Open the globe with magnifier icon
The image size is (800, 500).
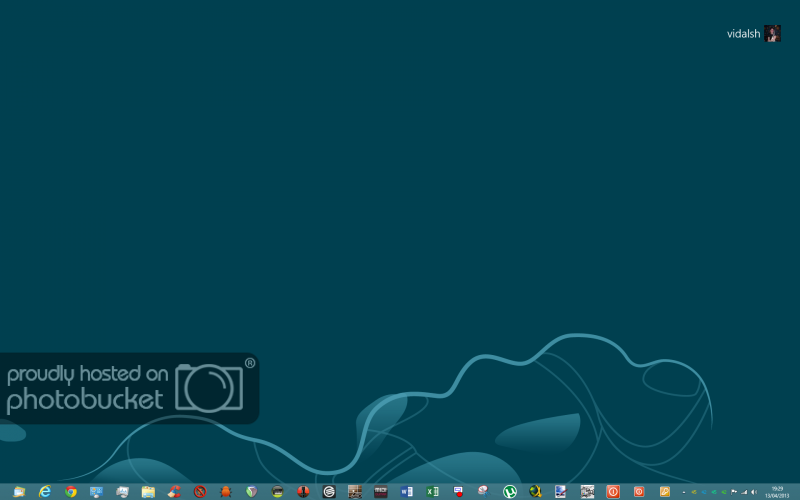coord(535,491)
